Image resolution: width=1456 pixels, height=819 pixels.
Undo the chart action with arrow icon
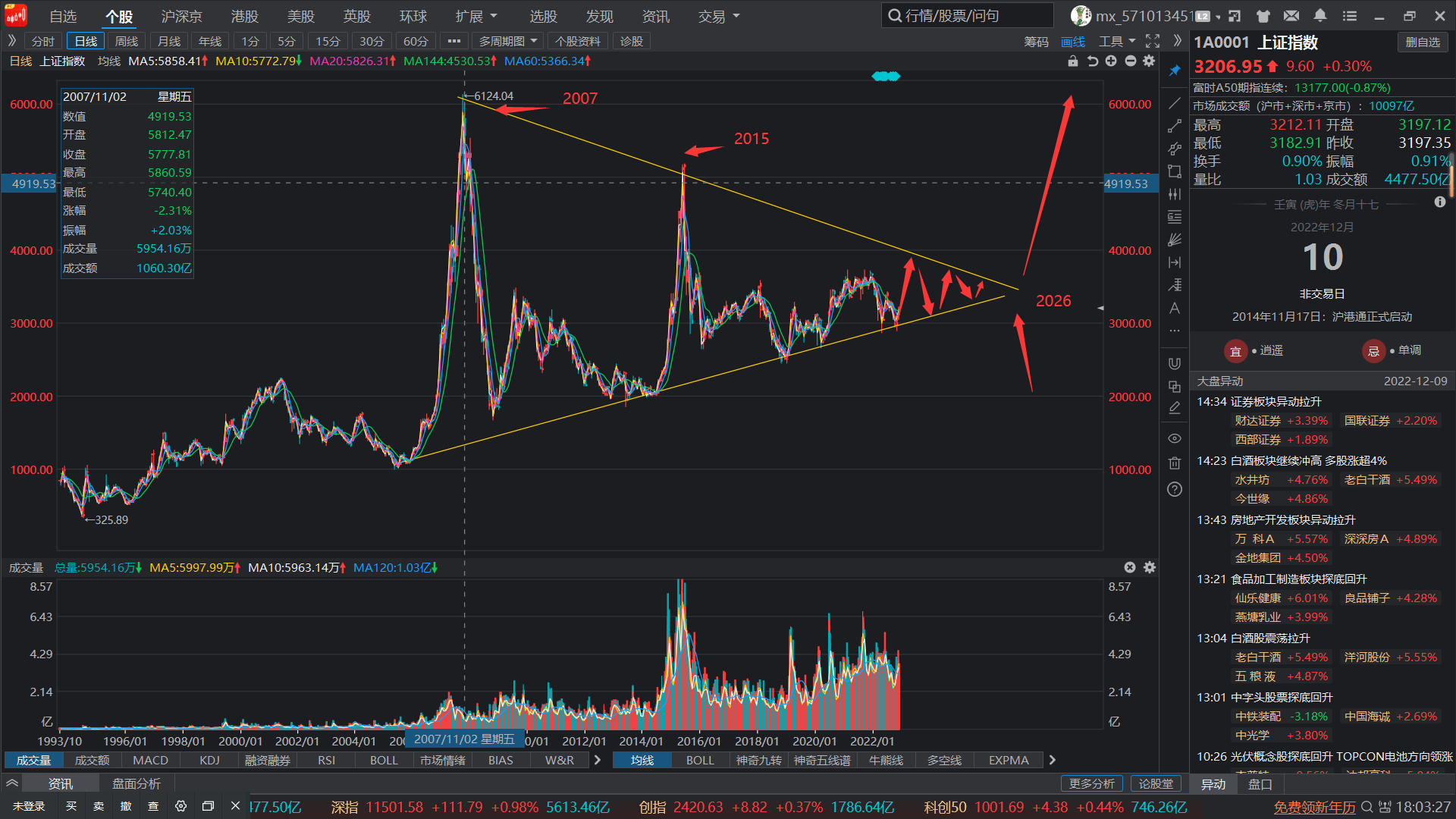tap(1092, 61)
